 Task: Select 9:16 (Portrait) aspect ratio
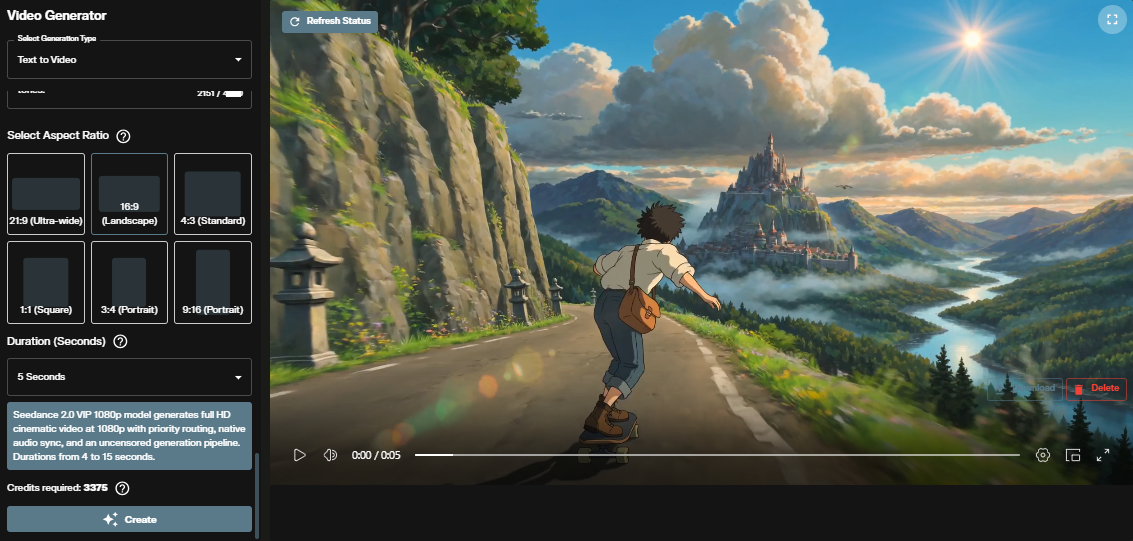[x=213, y=282]
